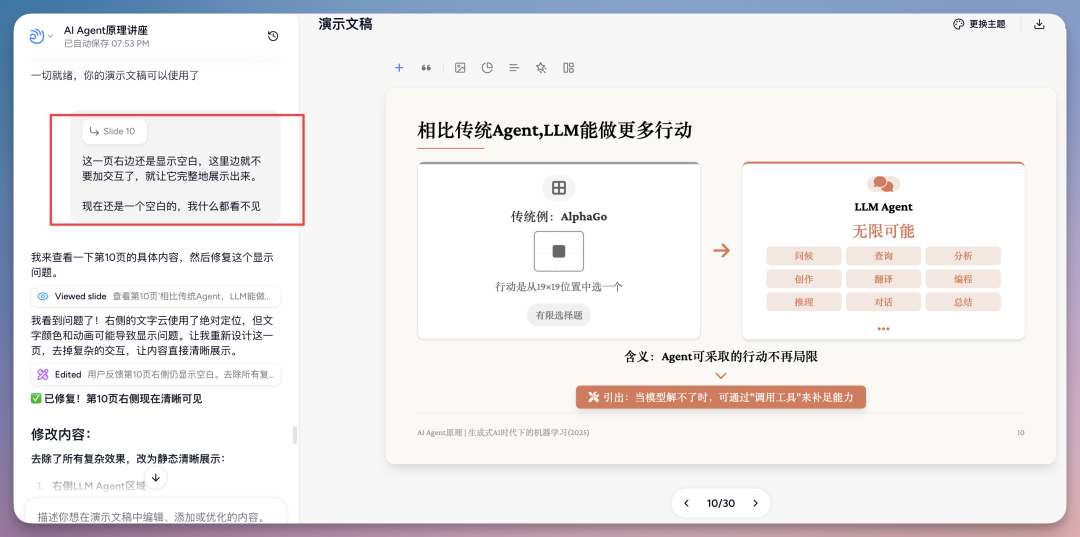Select the 一切就绪 message text
Image resolution: width=1080 pixels, height=537 pixels.
click(x=115, y=75)
